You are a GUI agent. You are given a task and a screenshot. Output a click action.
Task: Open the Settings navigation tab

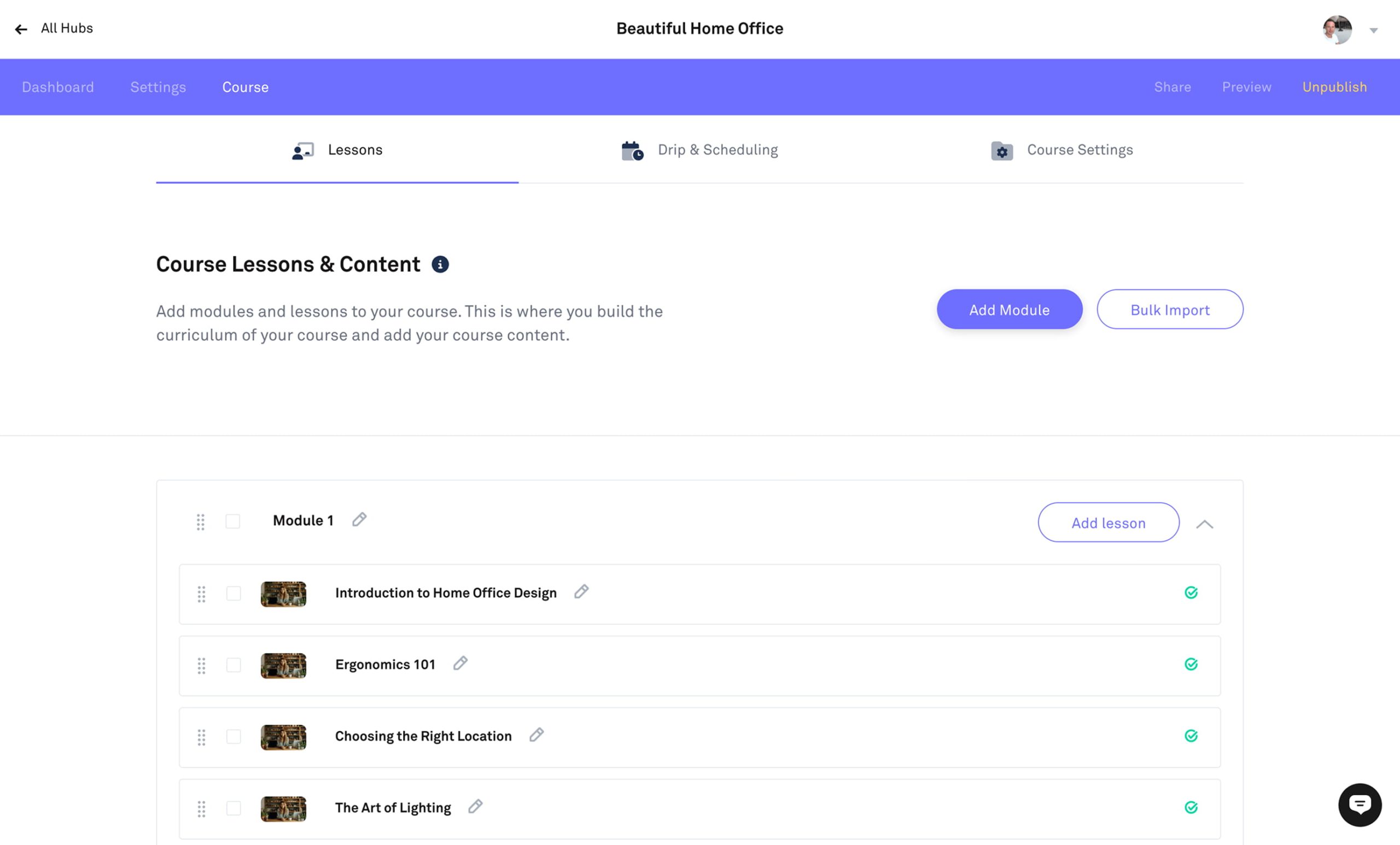click(157, 87)
